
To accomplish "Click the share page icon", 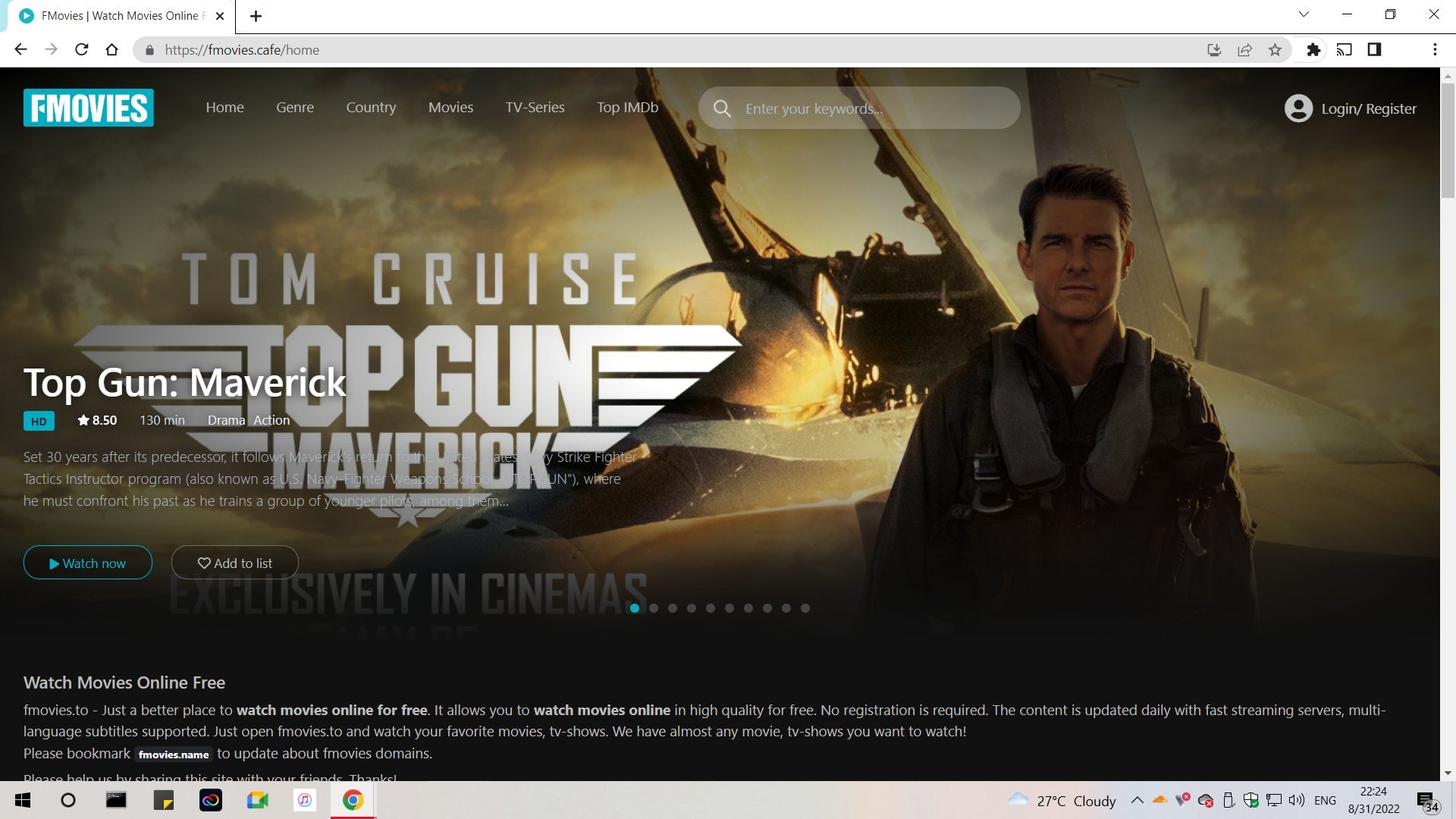I will point(1244,50).
